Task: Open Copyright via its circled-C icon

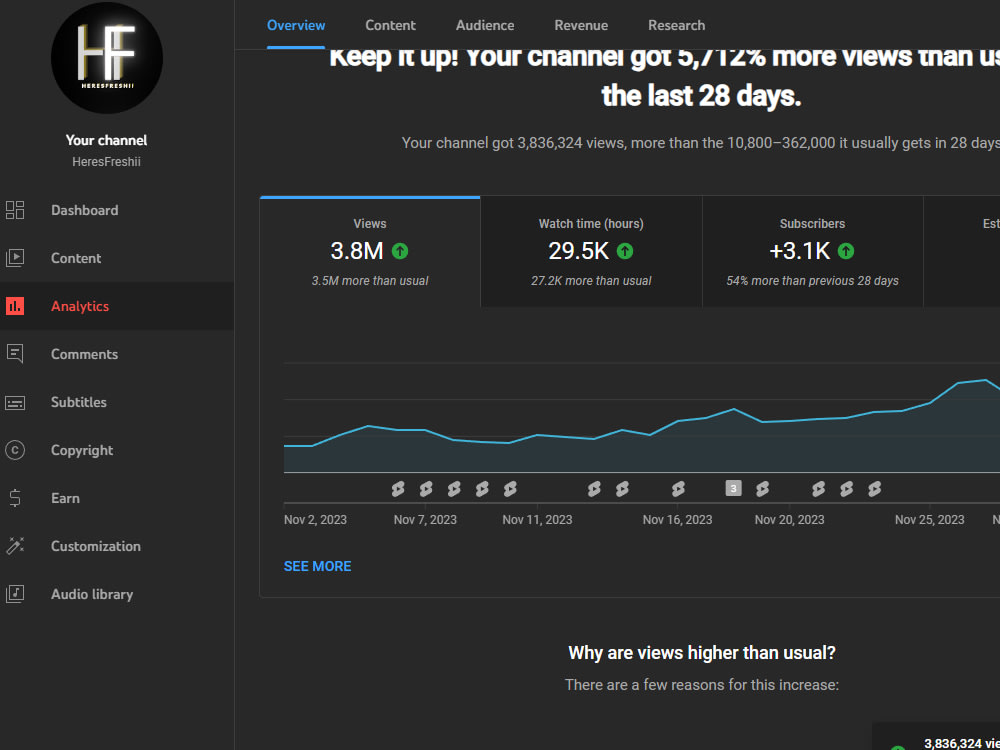Action: pos(15,450)
